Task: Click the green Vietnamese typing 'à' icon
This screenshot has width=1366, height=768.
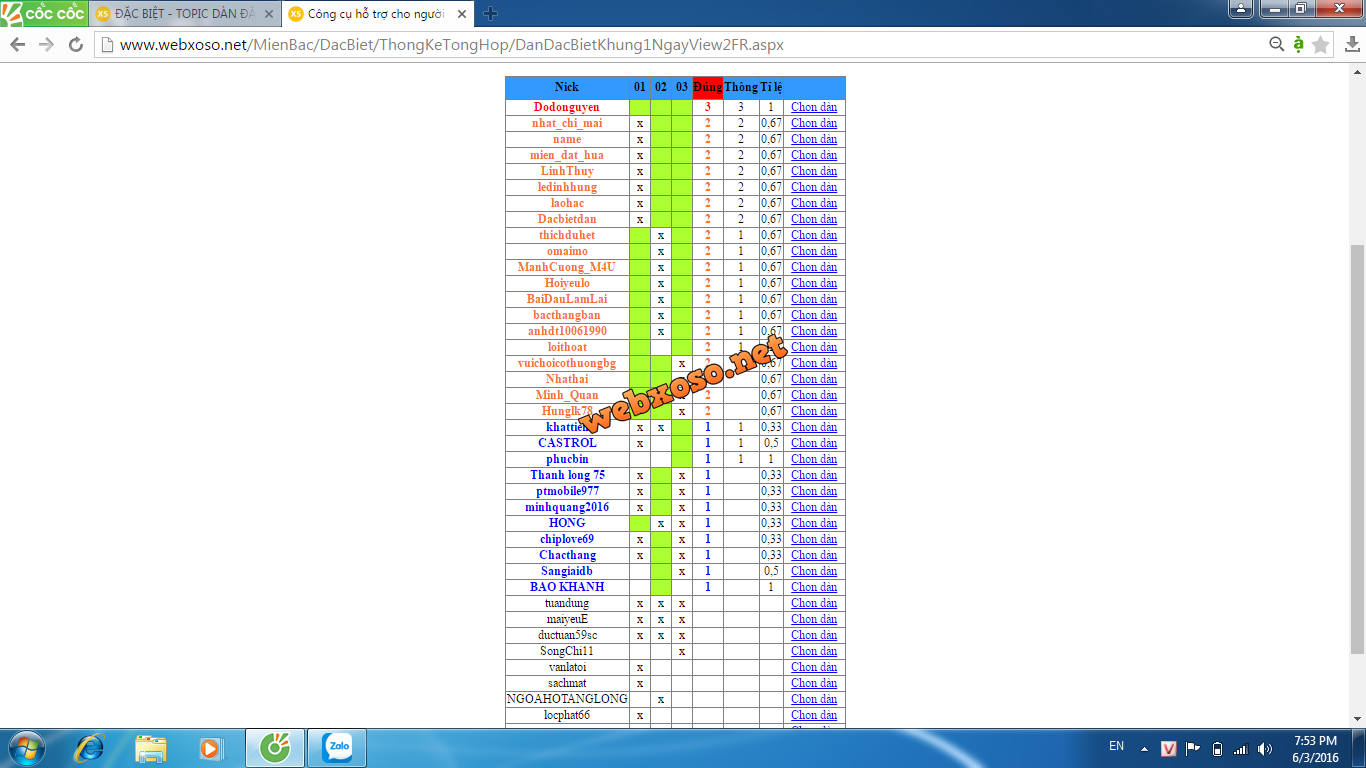Action: [1298, 44]
